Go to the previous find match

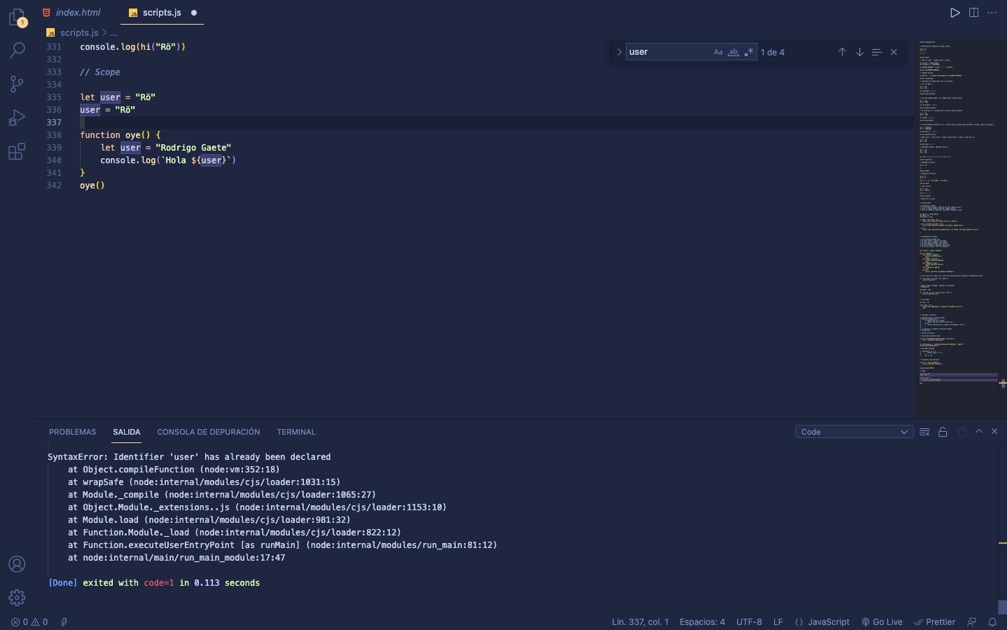pos(842,52)
